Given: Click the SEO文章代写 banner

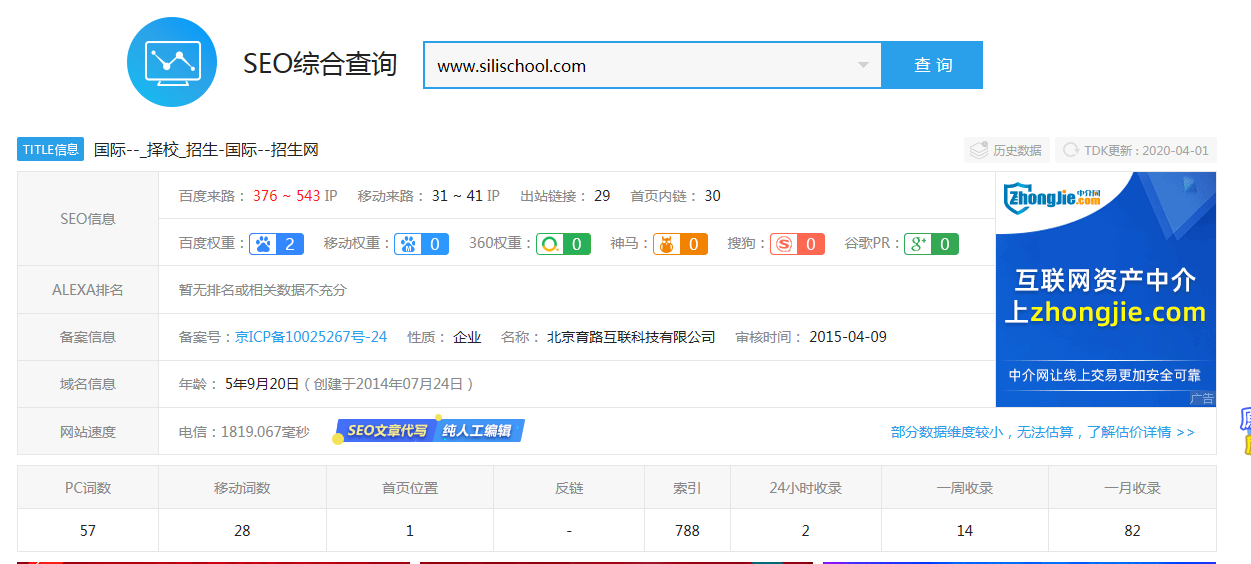Looking at the screenshot, I should pos(430,431).
